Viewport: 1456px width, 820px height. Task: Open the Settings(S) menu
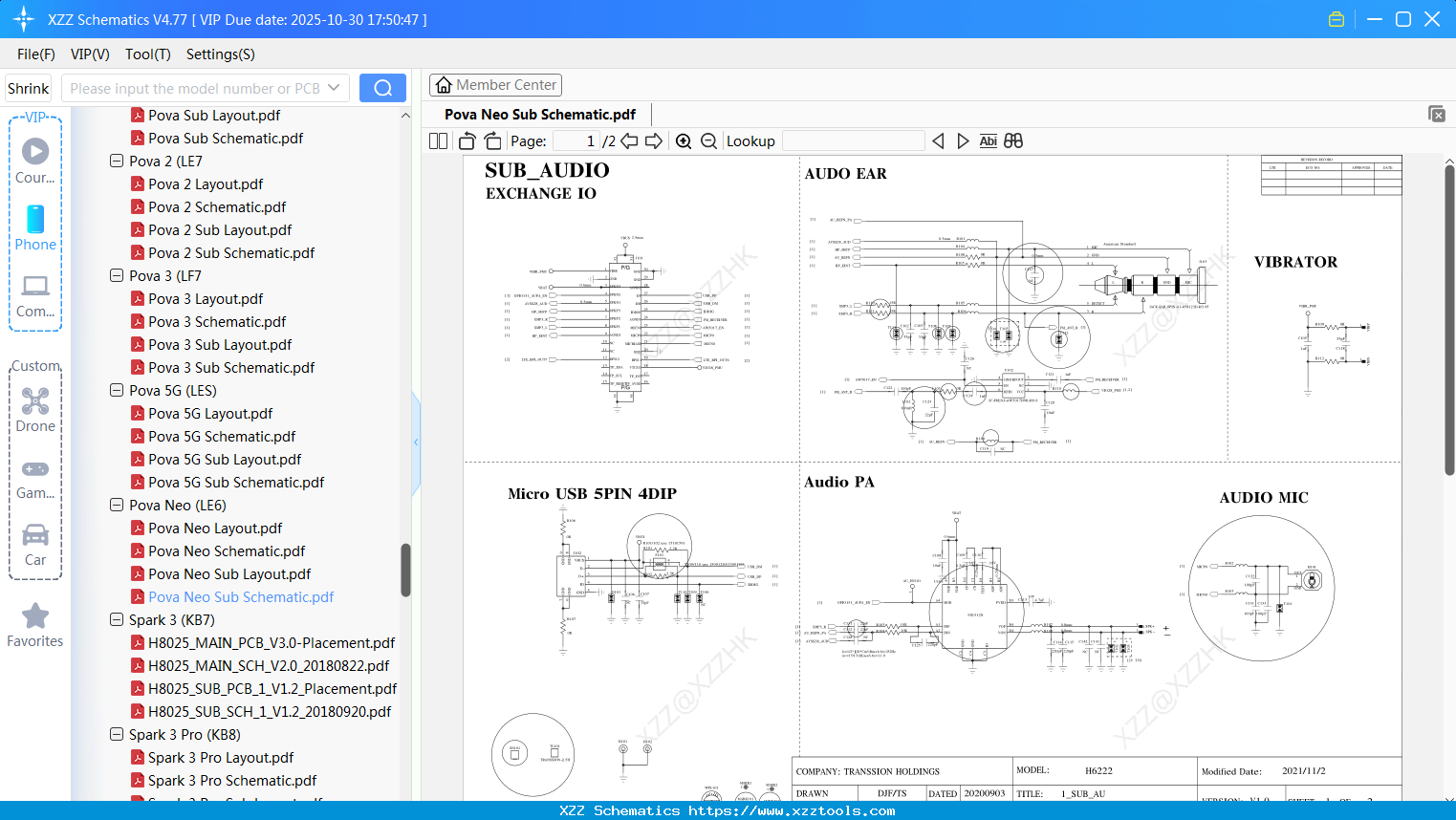coord(220,54)
